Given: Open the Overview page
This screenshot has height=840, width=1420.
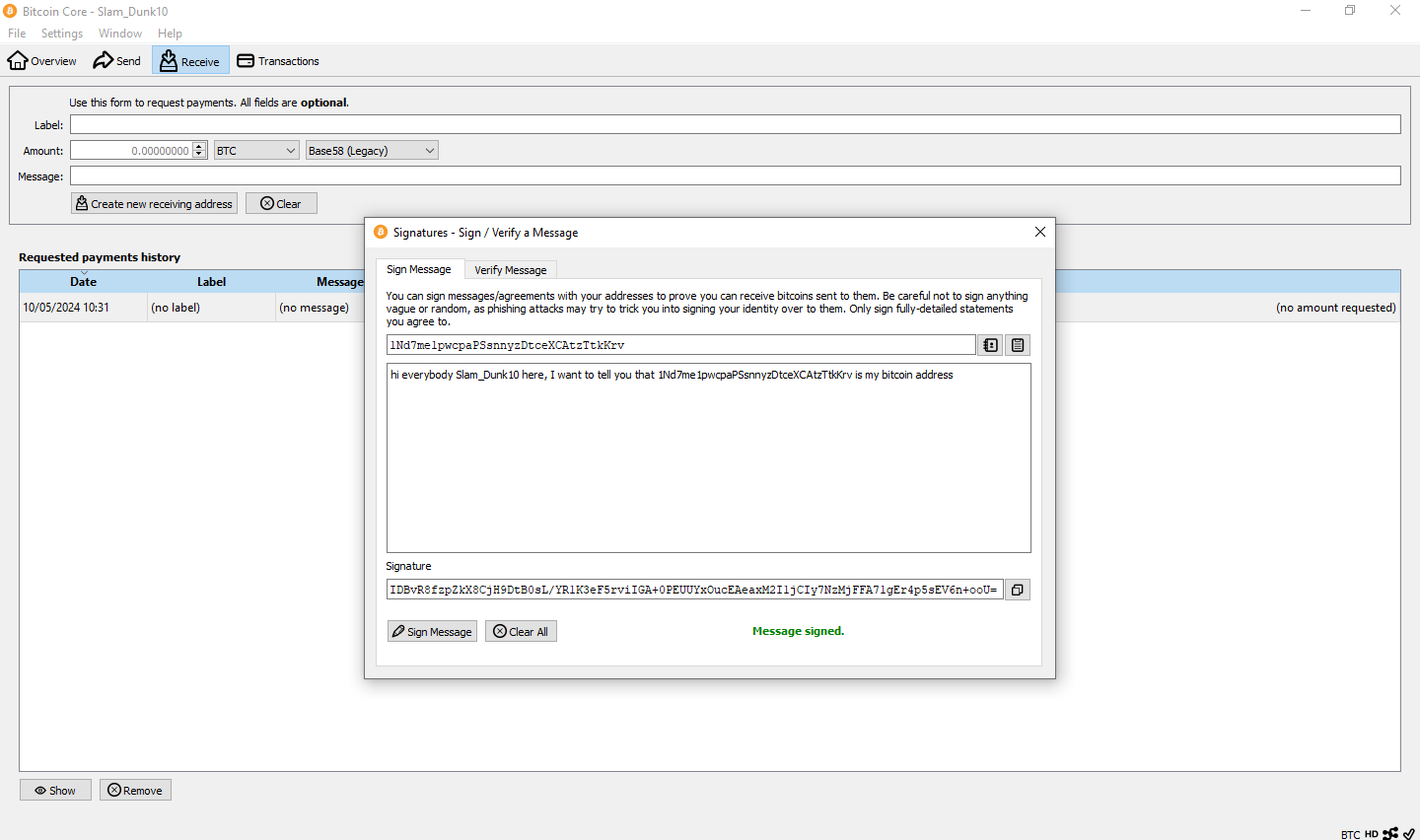Looking at the screenshot, I should pyautogui.click(x=42, y=61).
